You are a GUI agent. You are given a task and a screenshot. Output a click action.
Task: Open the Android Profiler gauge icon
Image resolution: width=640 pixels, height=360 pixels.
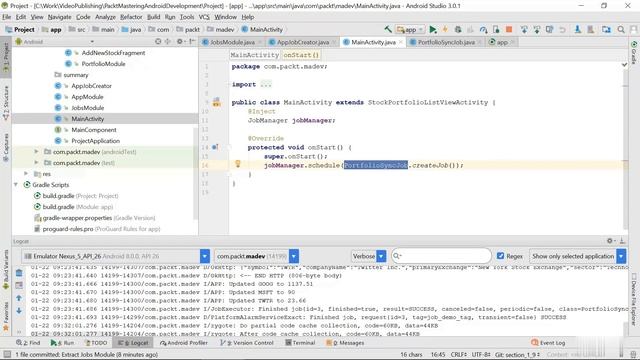(x=483, y=29)
